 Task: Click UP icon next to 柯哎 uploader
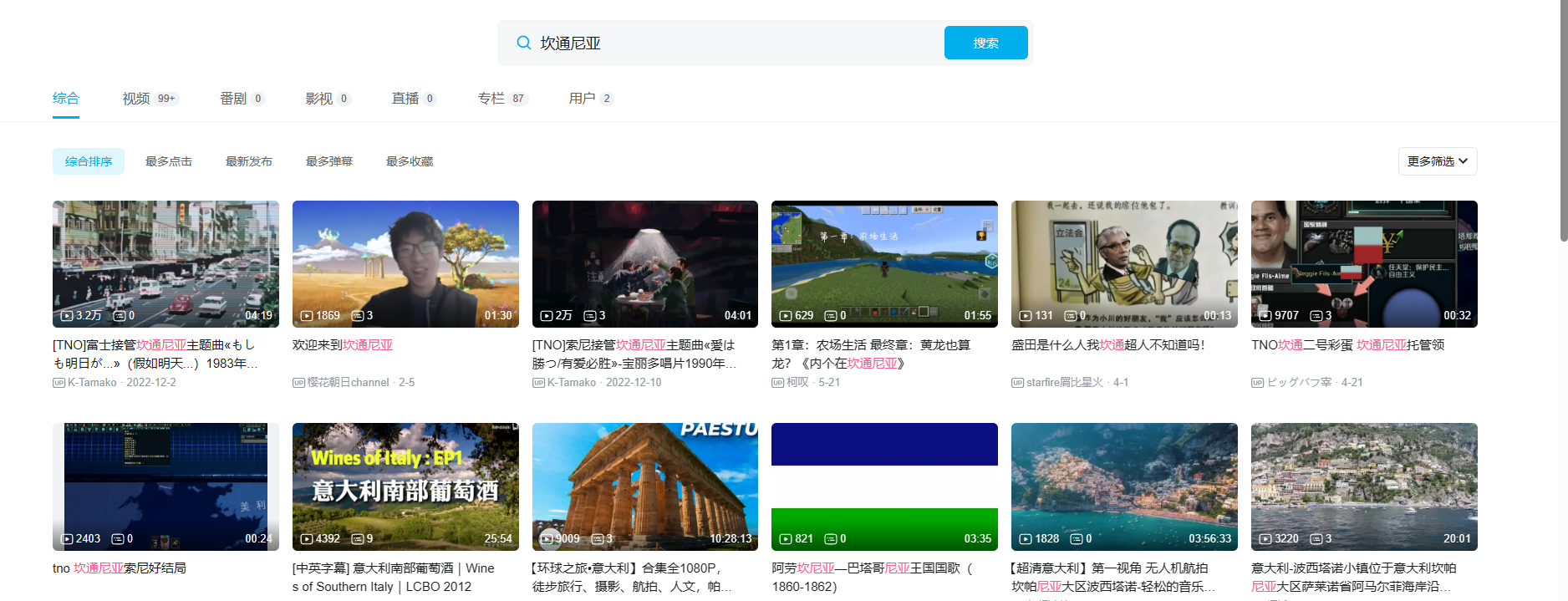click(x=777, y=383)
